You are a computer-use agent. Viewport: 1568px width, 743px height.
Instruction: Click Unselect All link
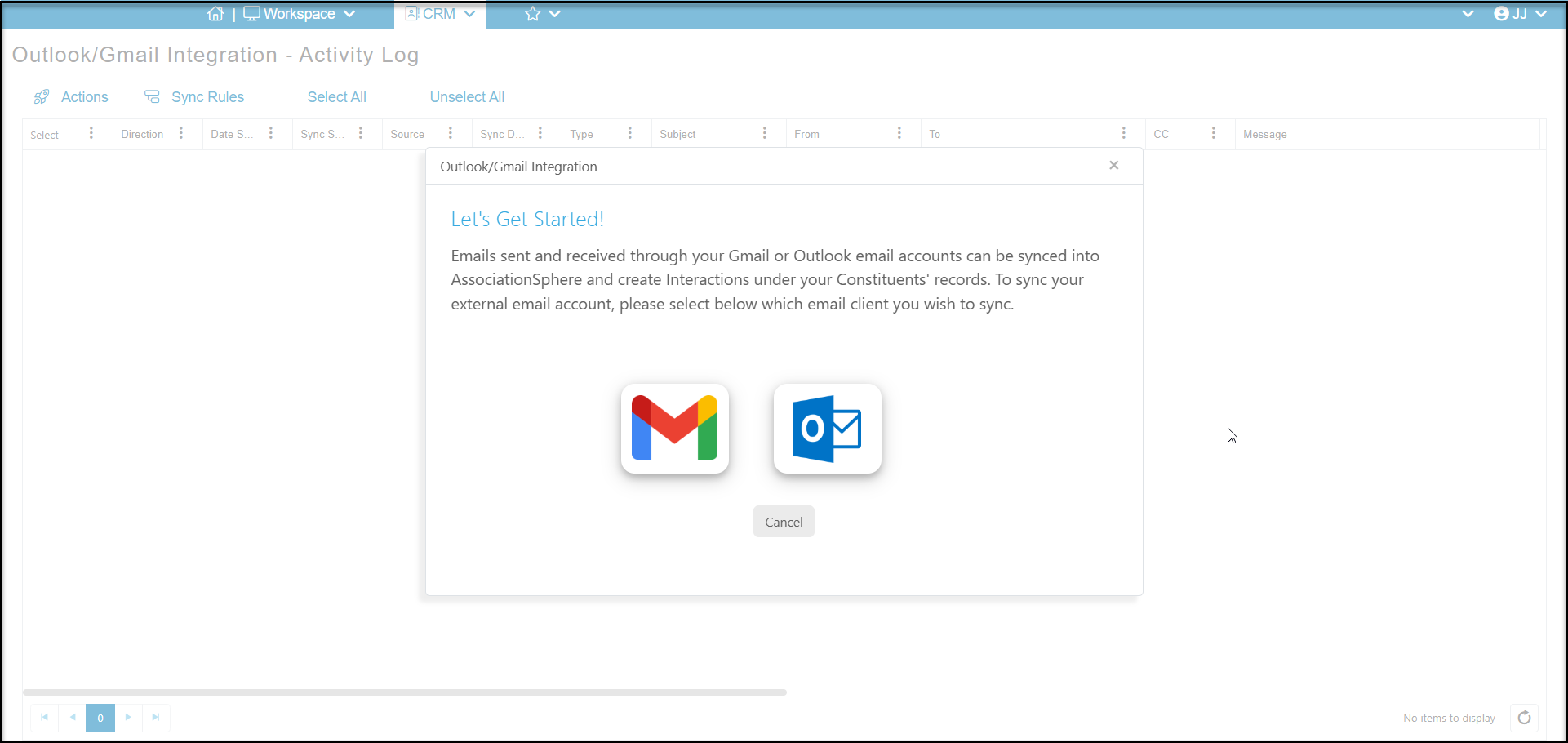pyautogui.click(x=467, y=97)
